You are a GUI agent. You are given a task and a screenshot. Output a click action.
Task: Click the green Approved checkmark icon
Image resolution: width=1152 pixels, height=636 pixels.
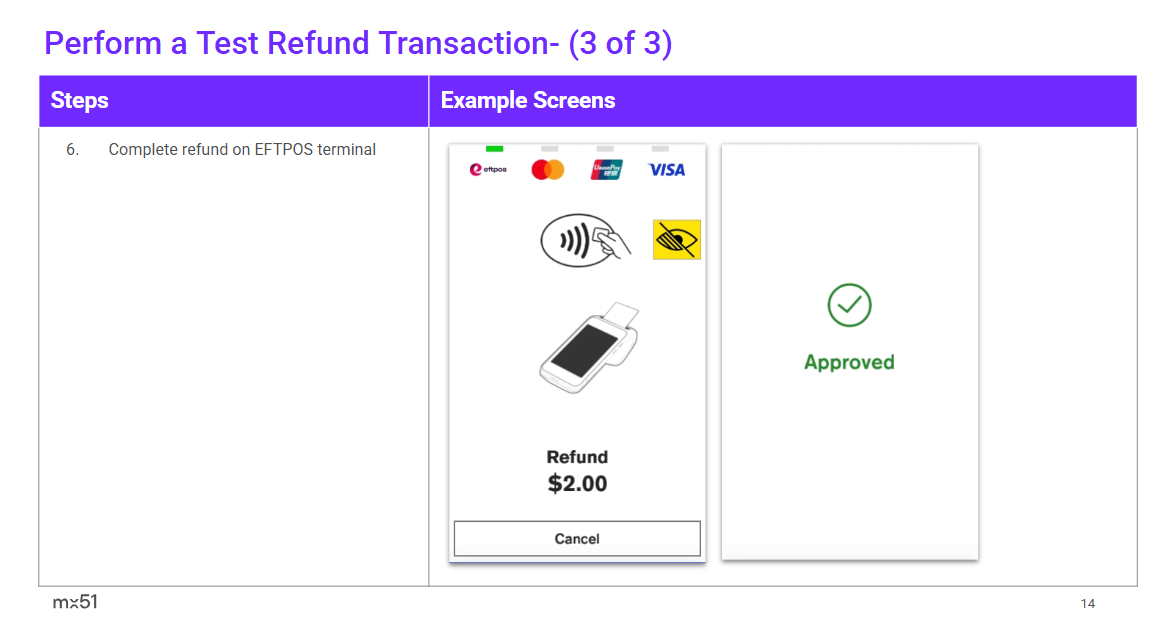click(x=849, y=305)
